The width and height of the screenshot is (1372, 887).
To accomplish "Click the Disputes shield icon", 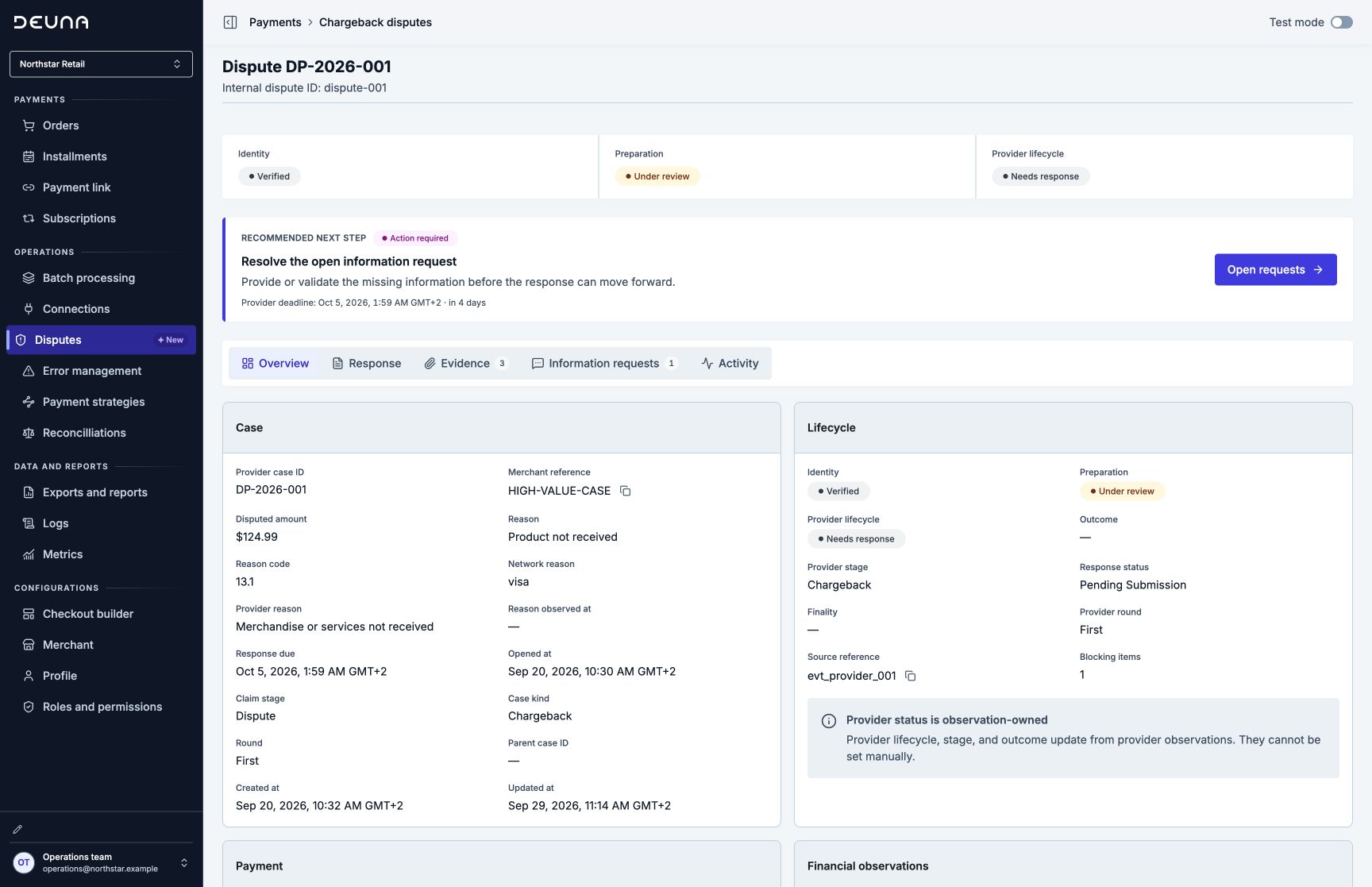I will (x=21, y=340).
